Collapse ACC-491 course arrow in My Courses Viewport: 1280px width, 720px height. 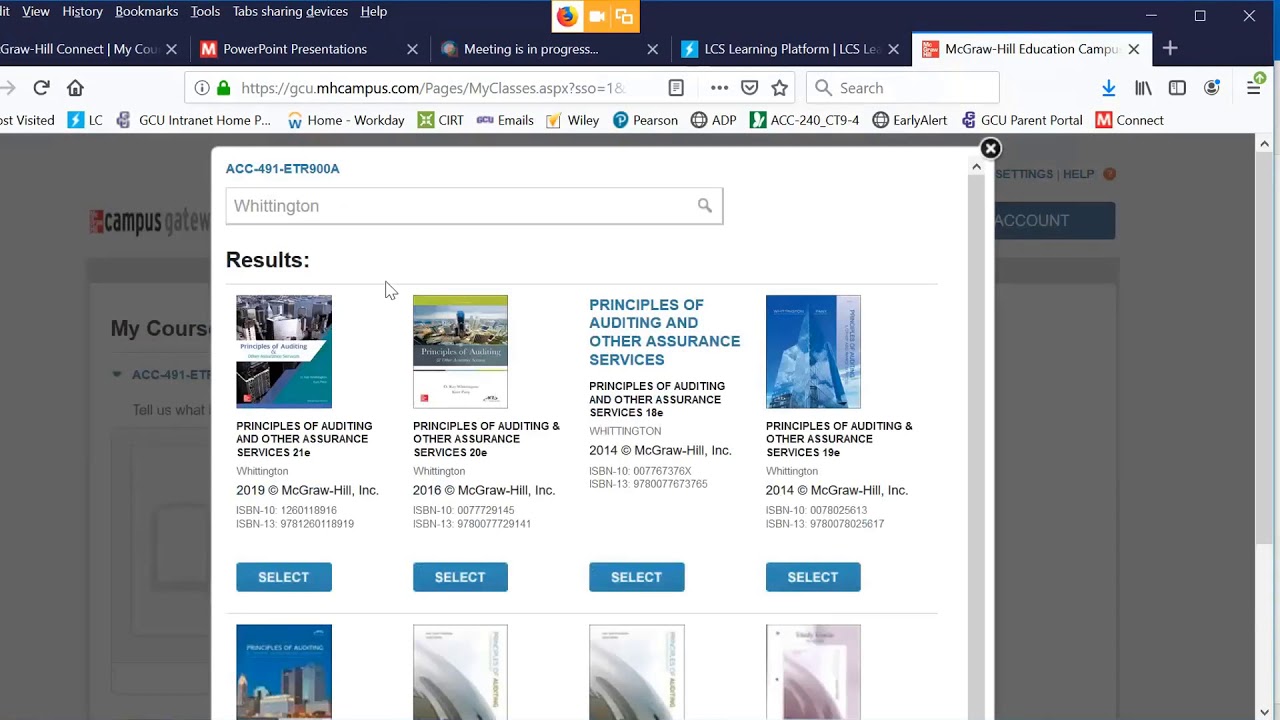point(117,374)
